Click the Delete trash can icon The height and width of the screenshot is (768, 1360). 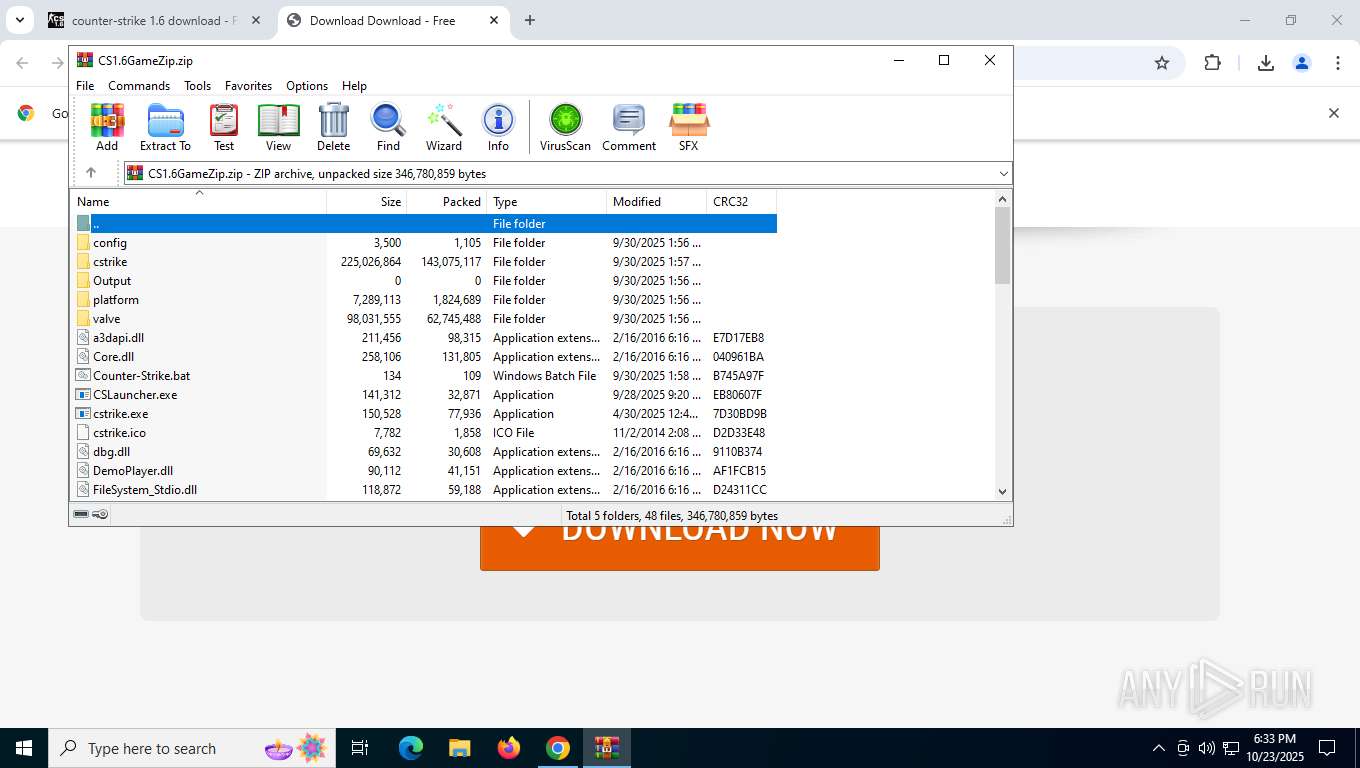(x=333, y=127)
